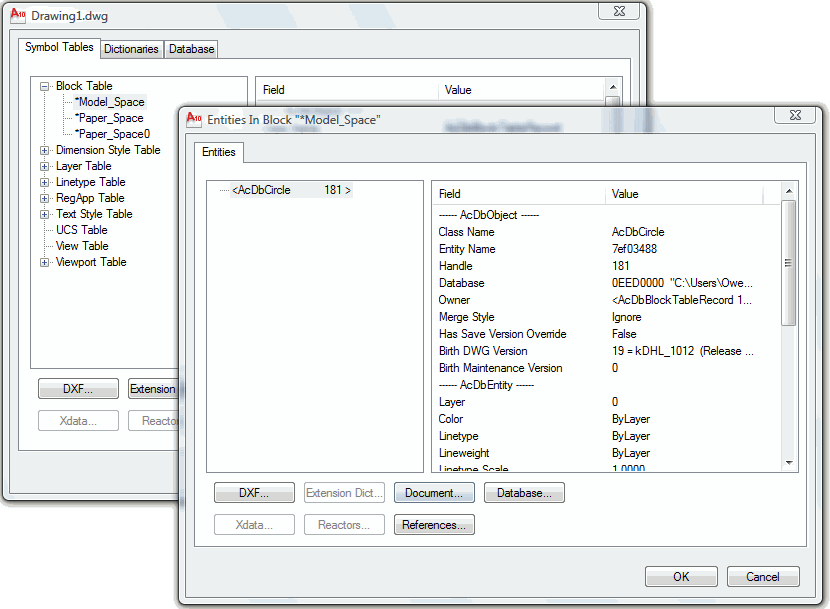Expand the Linetype Table node
Screen dimensions: 830x609
(x=44, y=182)
